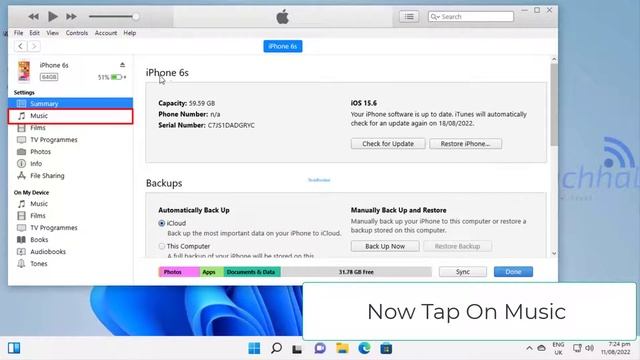This screenshot has height=360, width=640.
Task: Show hidden system tray icons chevron
Action: [x=529, y=348]
